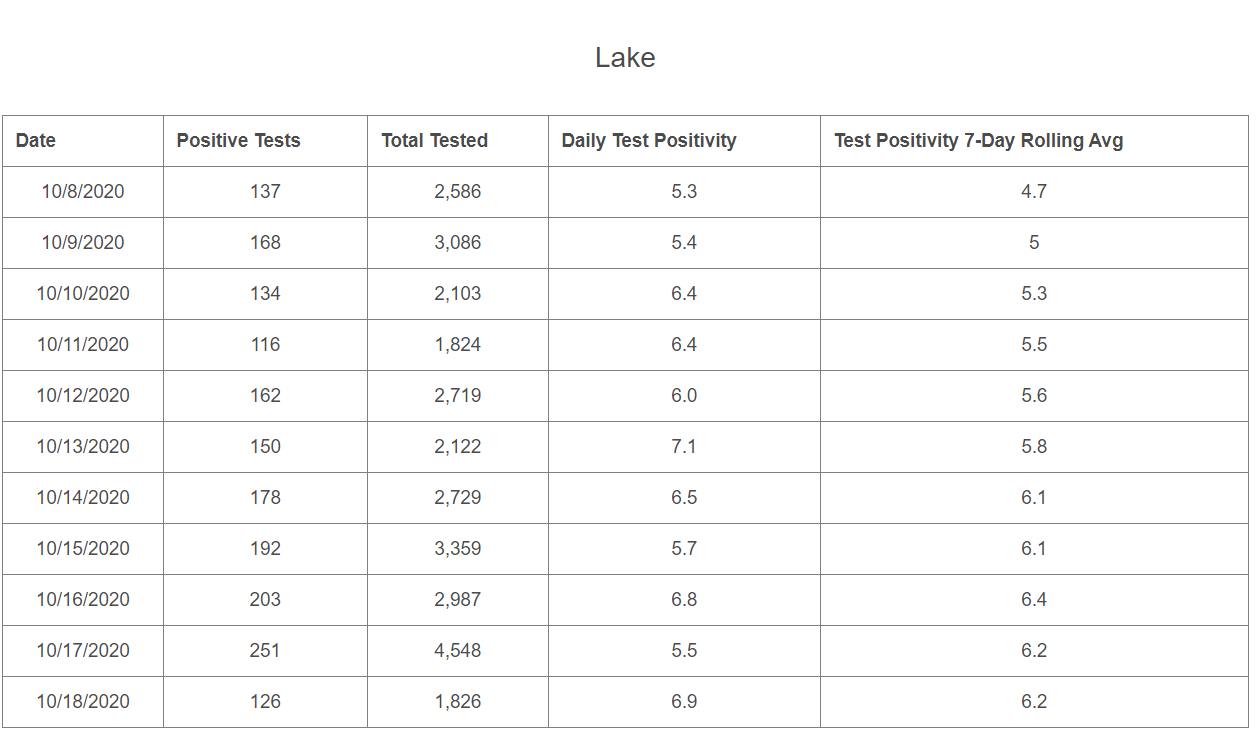
Task: Select the 10/8/2020 date cell
Action: point(83,192)
